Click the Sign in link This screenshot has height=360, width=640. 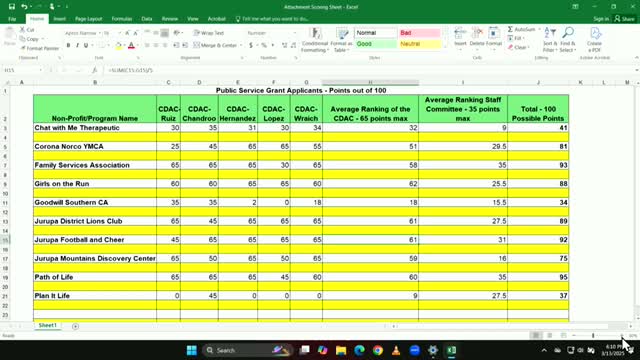click(601, 19)
